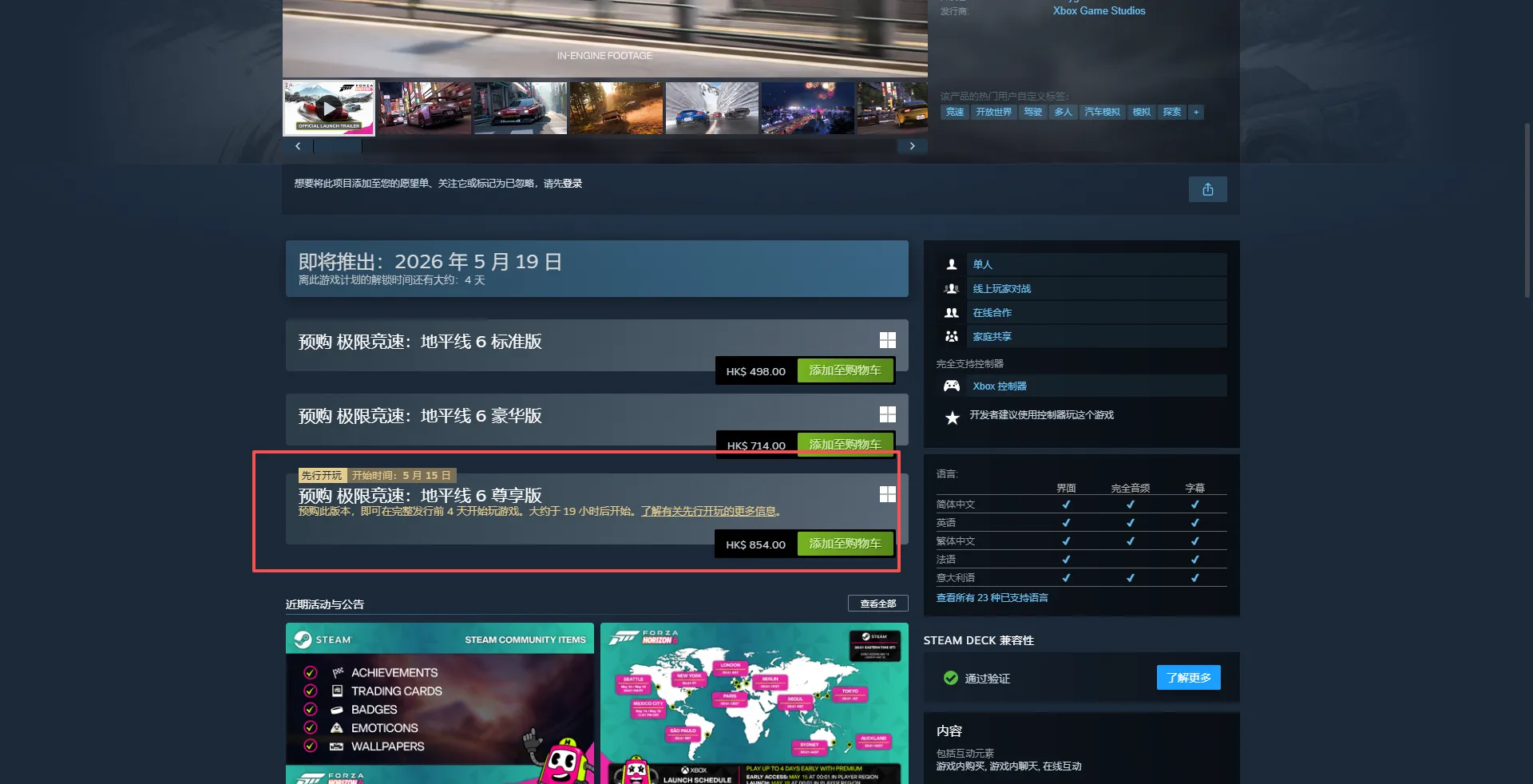
Task: Click the 查看全部 announcements button
Action: [x=877, y=604]
